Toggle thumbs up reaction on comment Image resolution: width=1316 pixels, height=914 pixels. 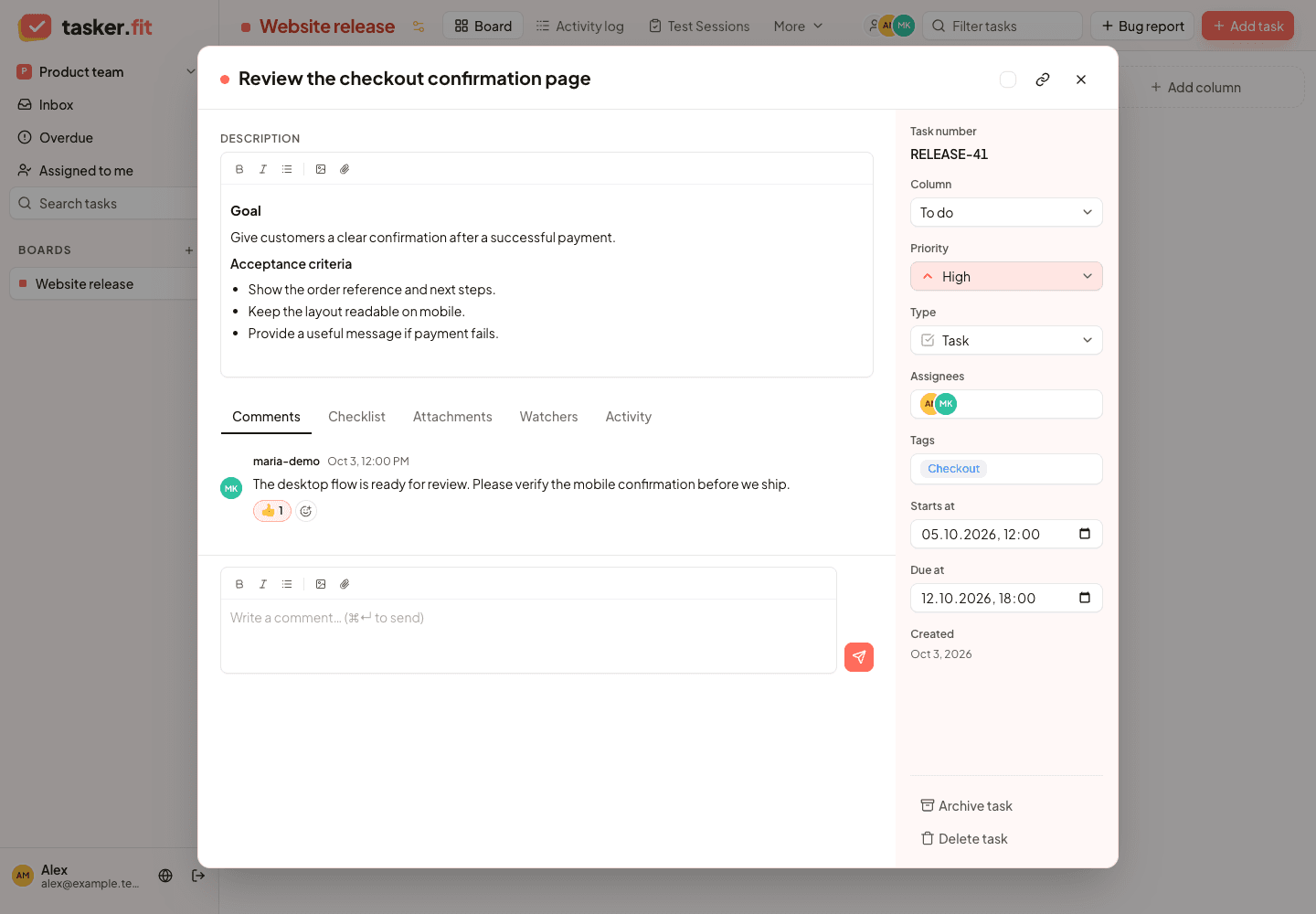272,511
